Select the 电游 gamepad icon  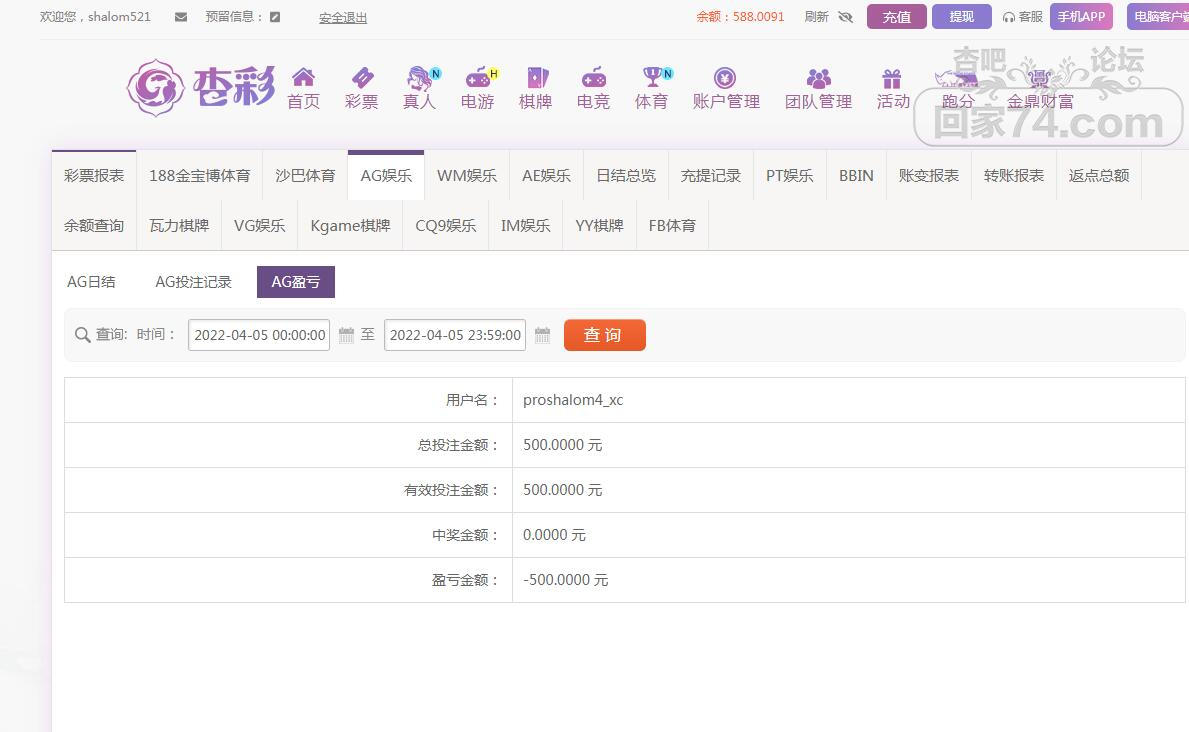[x=478, y=78]
